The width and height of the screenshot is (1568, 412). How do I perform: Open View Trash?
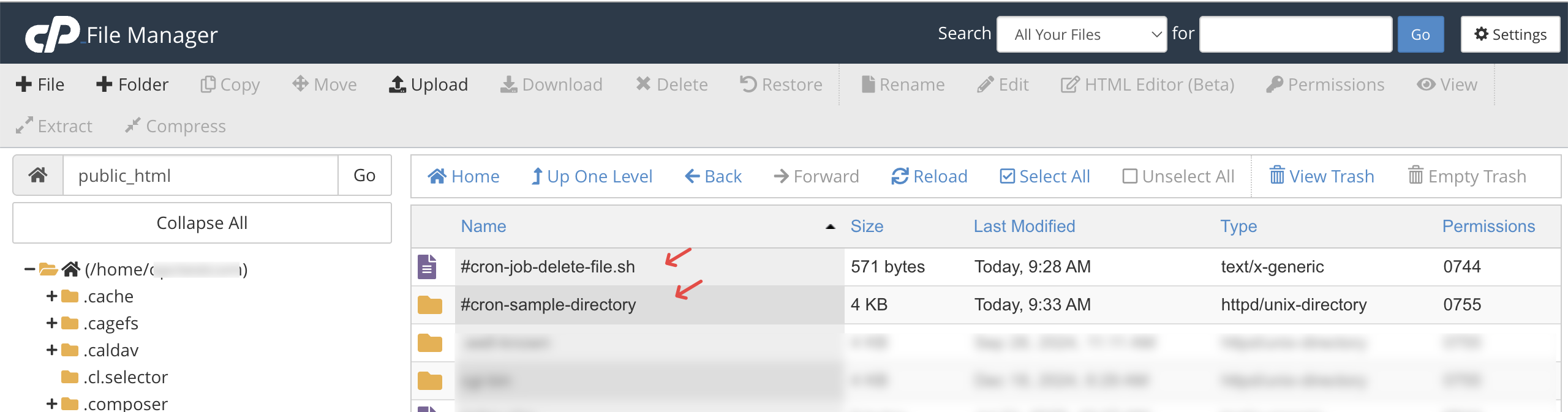point(1322,176)
